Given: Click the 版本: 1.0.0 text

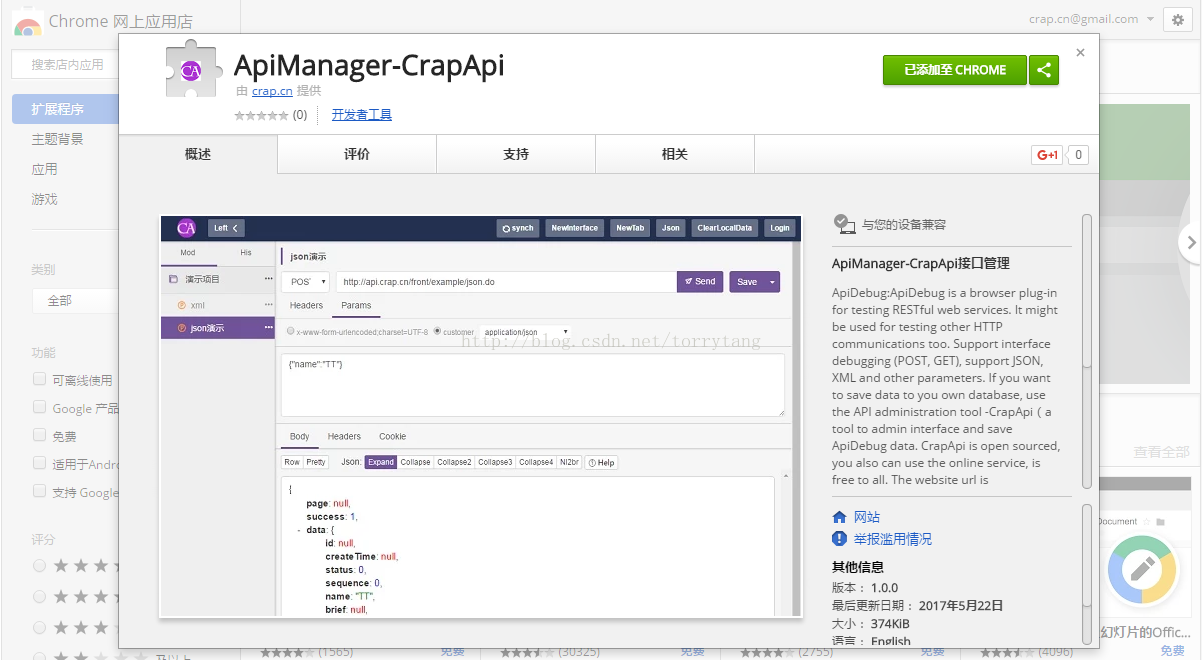Looking at the screenshot, I should pos(865,588).
